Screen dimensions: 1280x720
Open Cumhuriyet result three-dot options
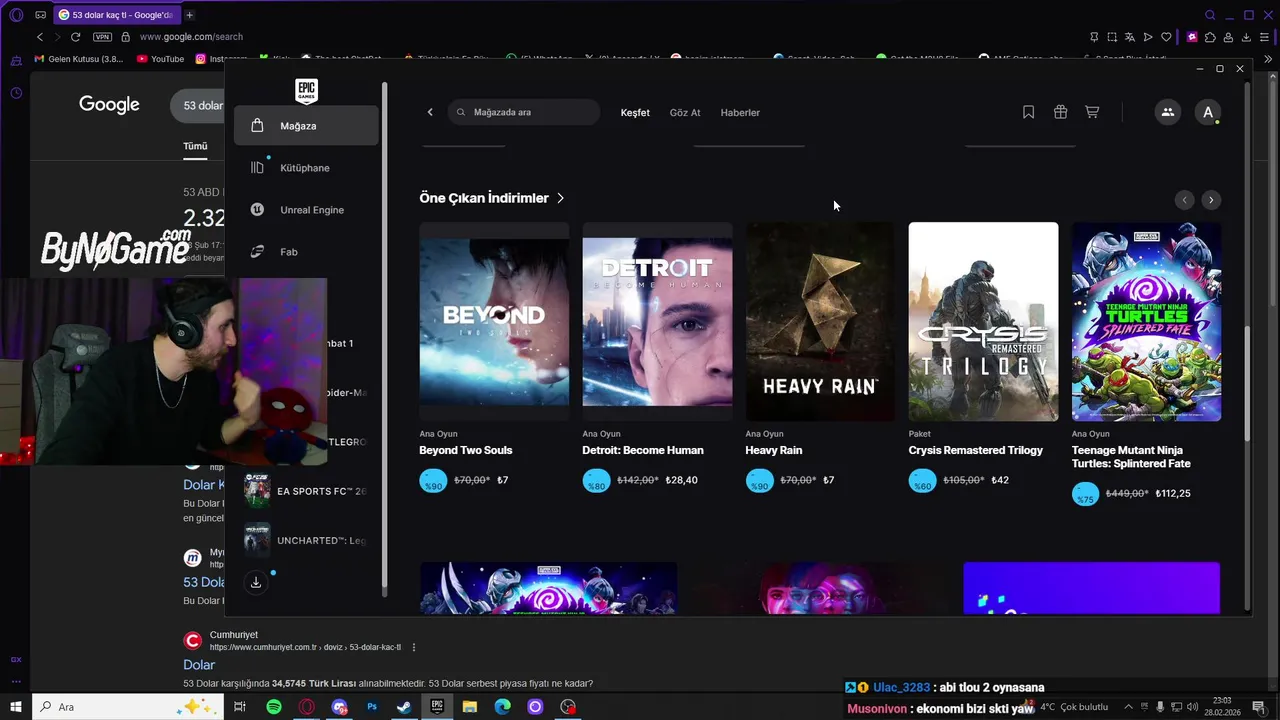(414, 647)
